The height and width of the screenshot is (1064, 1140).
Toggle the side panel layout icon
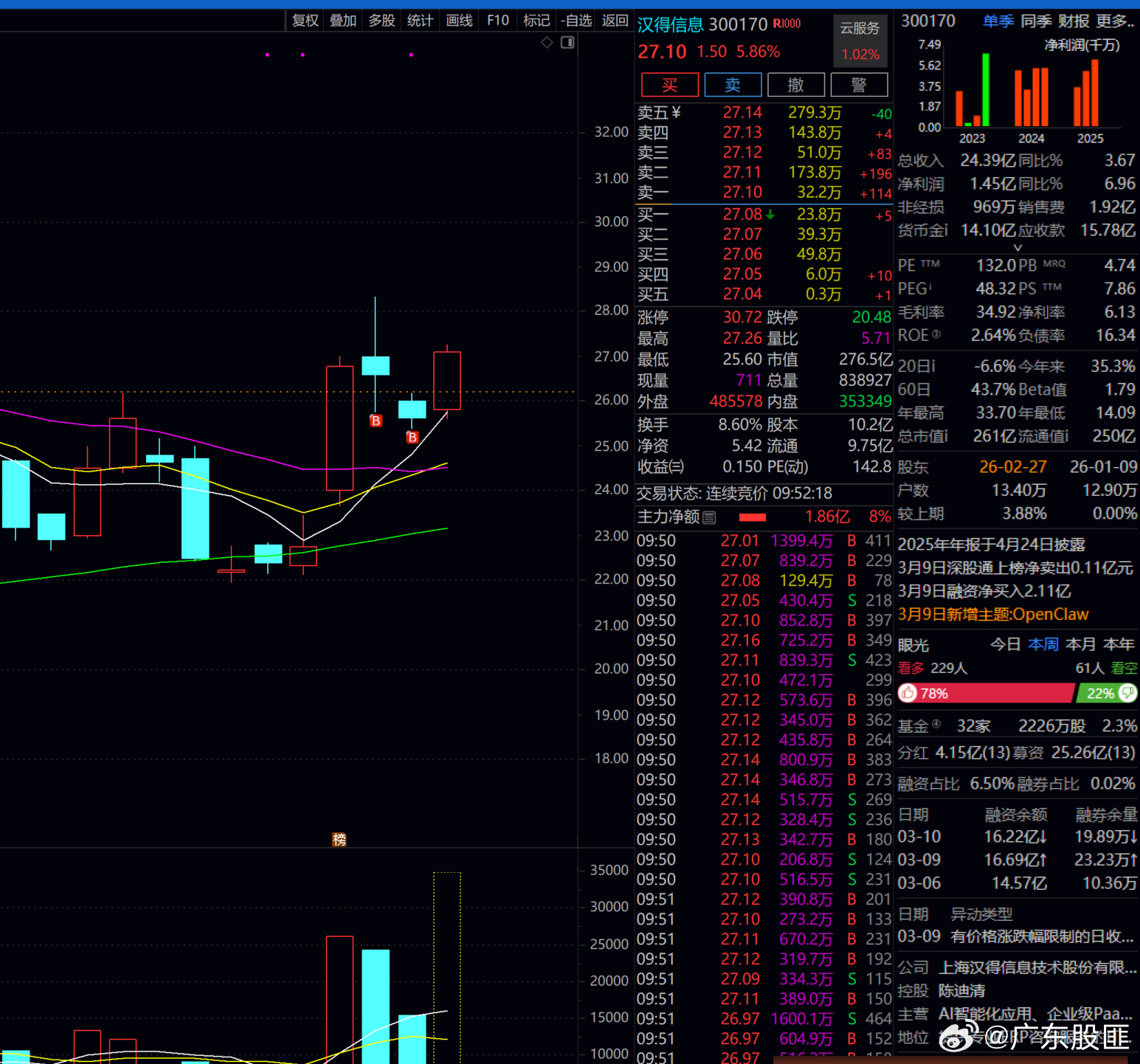pyautogui.click(x=567, y=43)
